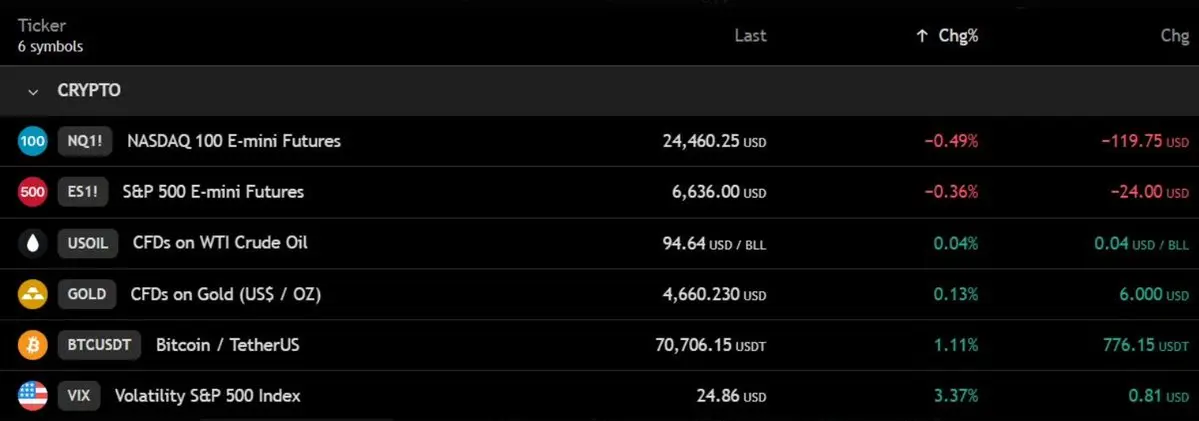Click the Ticker column header
This screenshot has height=421, width=1199.
coord(42,26)
